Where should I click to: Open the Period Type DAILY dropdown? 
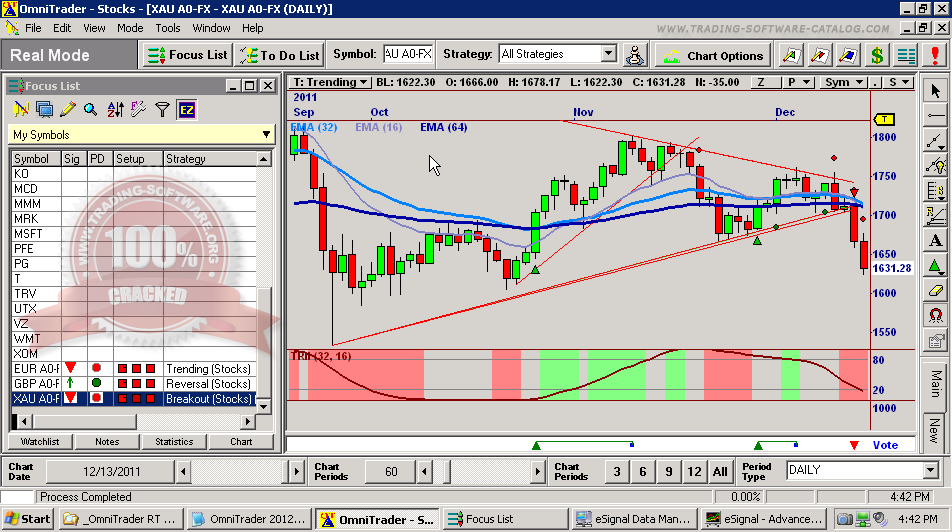click(929, 470)
